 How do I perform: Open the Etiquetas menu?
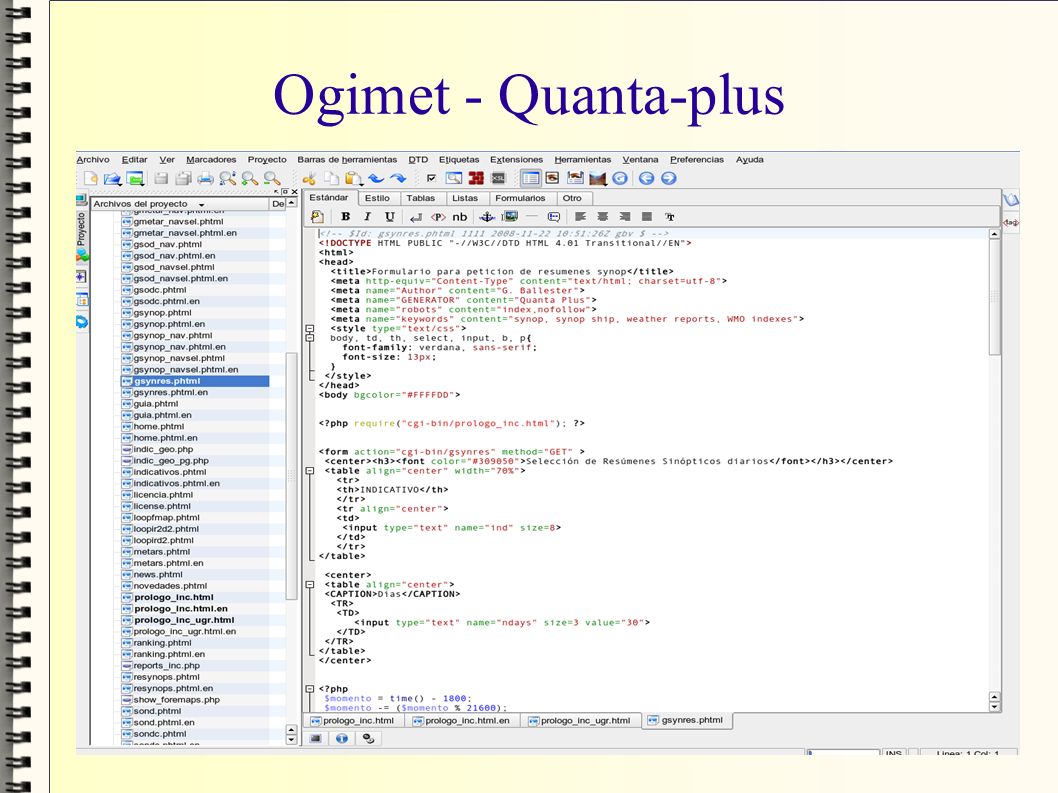coord(459,160)
